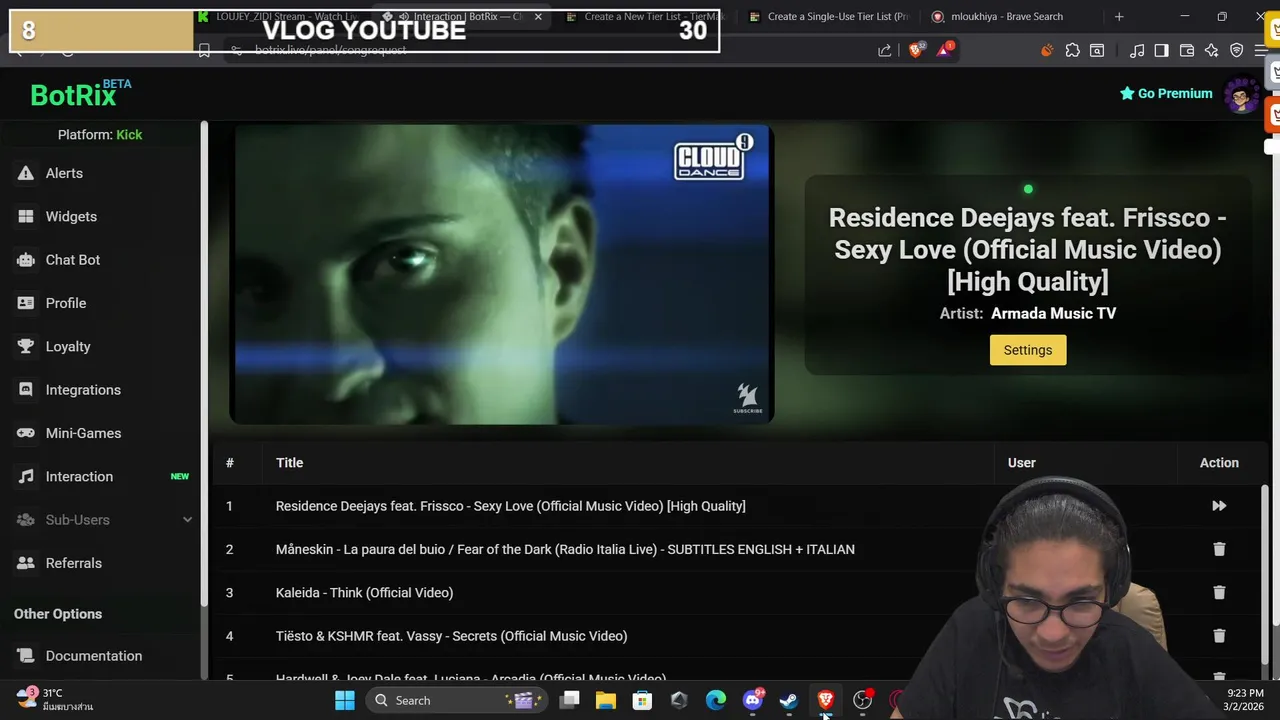
Task: Open Windows Start menu
Action: click(x=344, y=700)
